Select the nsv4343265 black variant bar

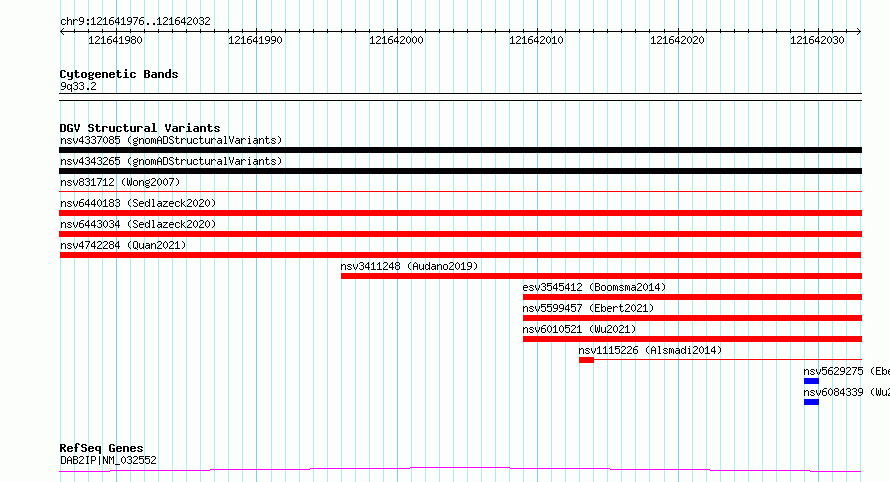[x=460, y=171]
